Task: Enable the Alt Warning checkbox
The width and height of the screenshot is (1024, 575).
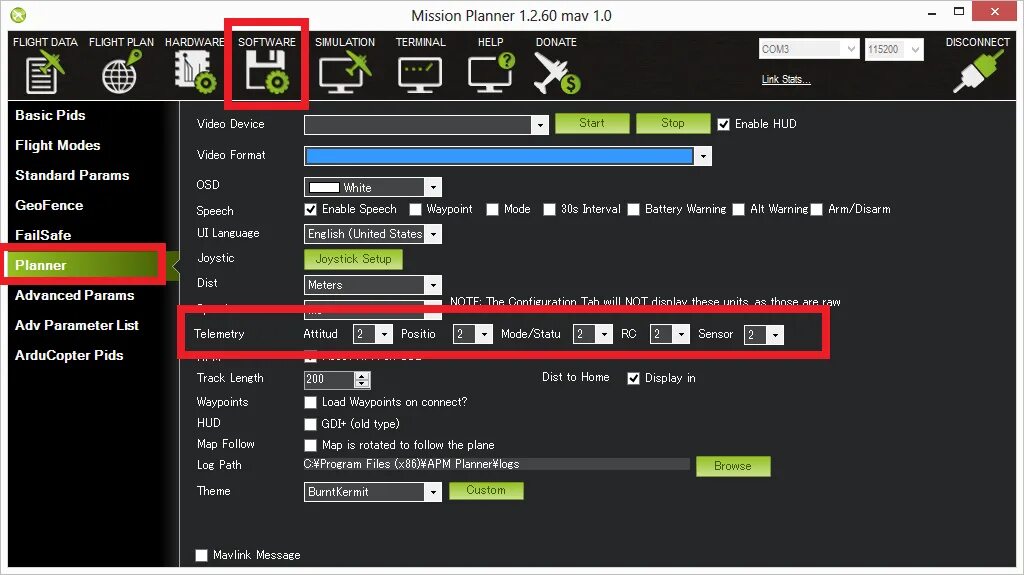Action: pyautogui.click(x=739, y=209)
